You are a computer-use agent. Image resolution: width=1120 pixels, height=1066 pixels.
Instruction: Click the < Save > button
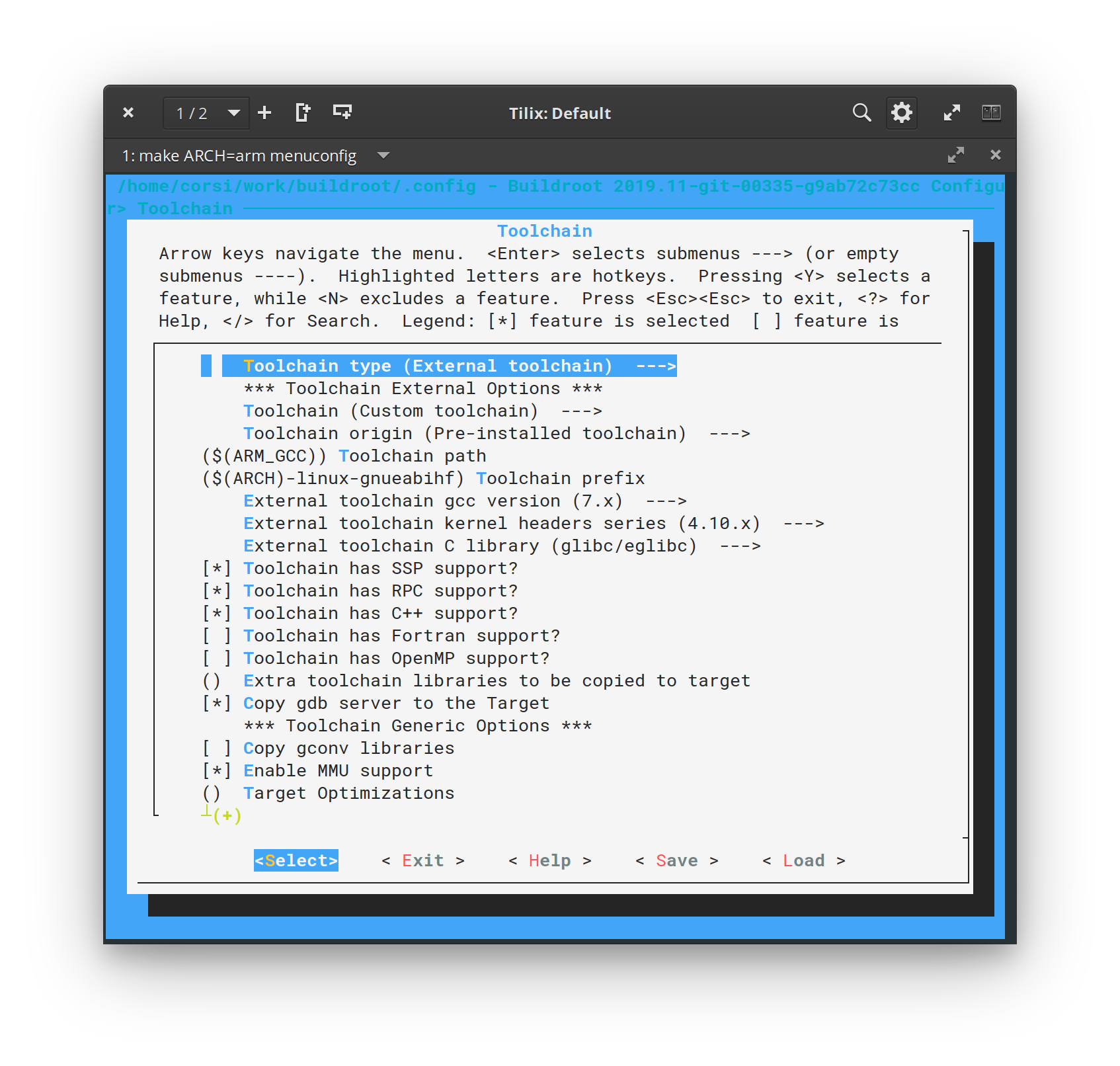click(677, 860)
